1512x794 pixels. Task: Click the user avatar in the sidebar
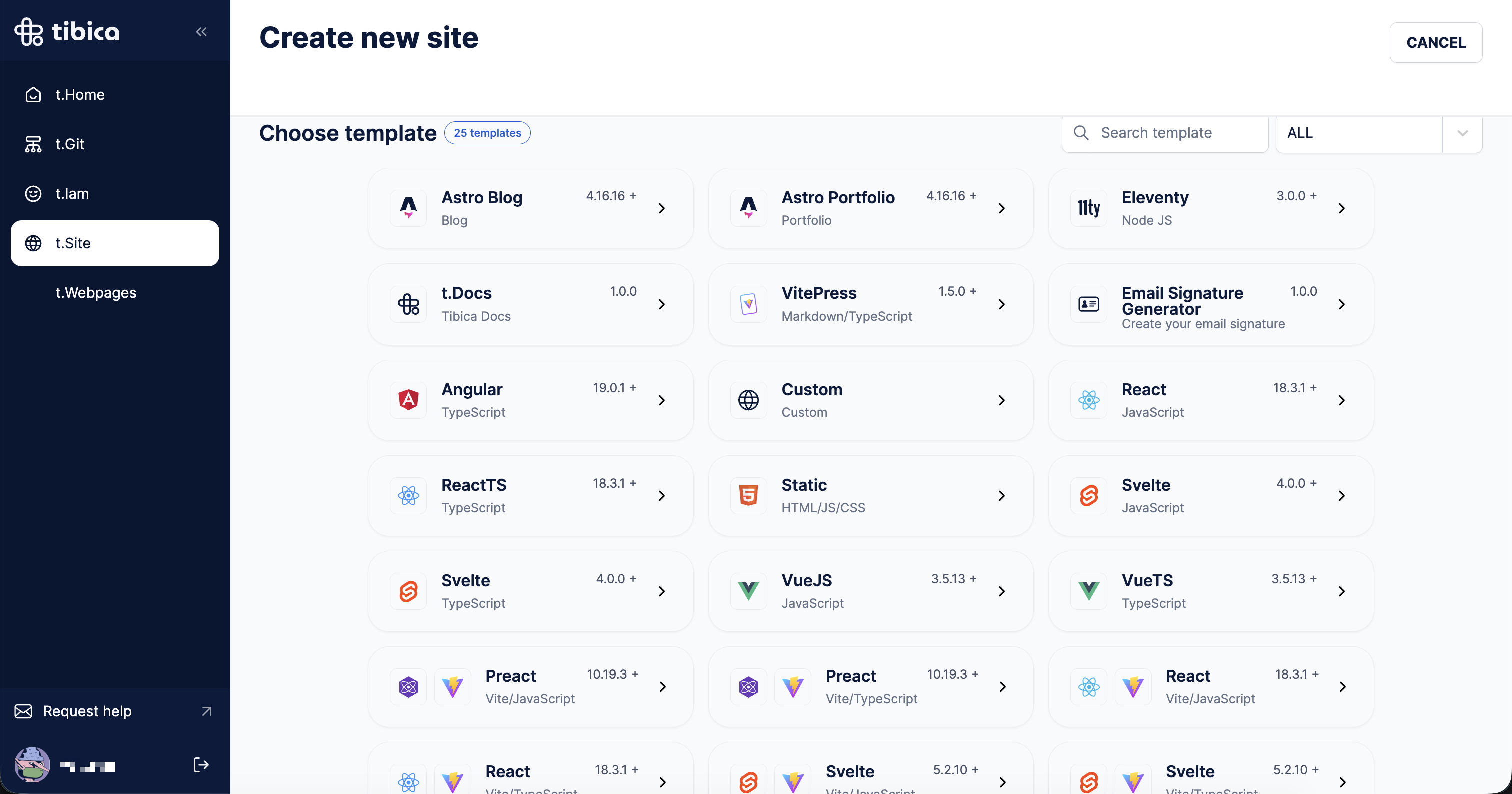coord(32,764)
